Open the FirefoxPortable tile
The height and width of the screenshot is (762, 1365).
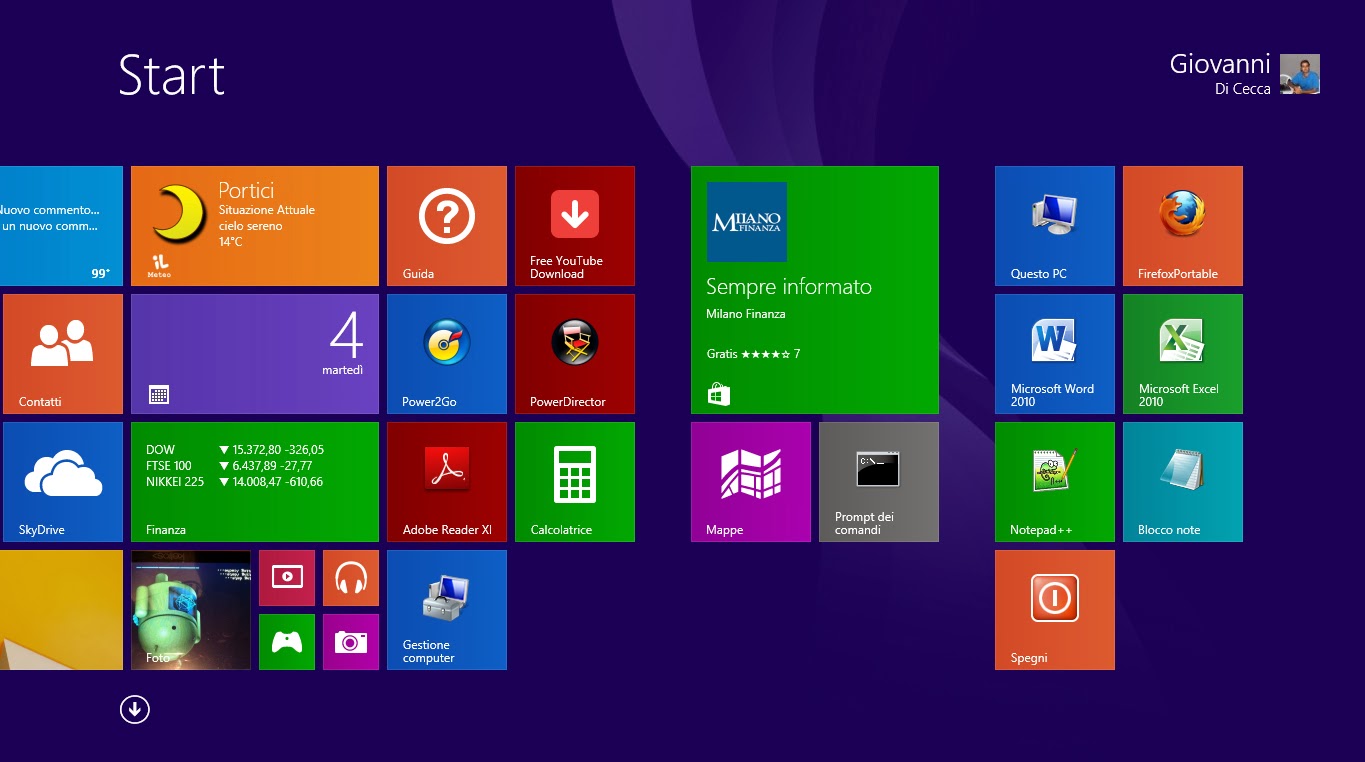(1183, 225)
